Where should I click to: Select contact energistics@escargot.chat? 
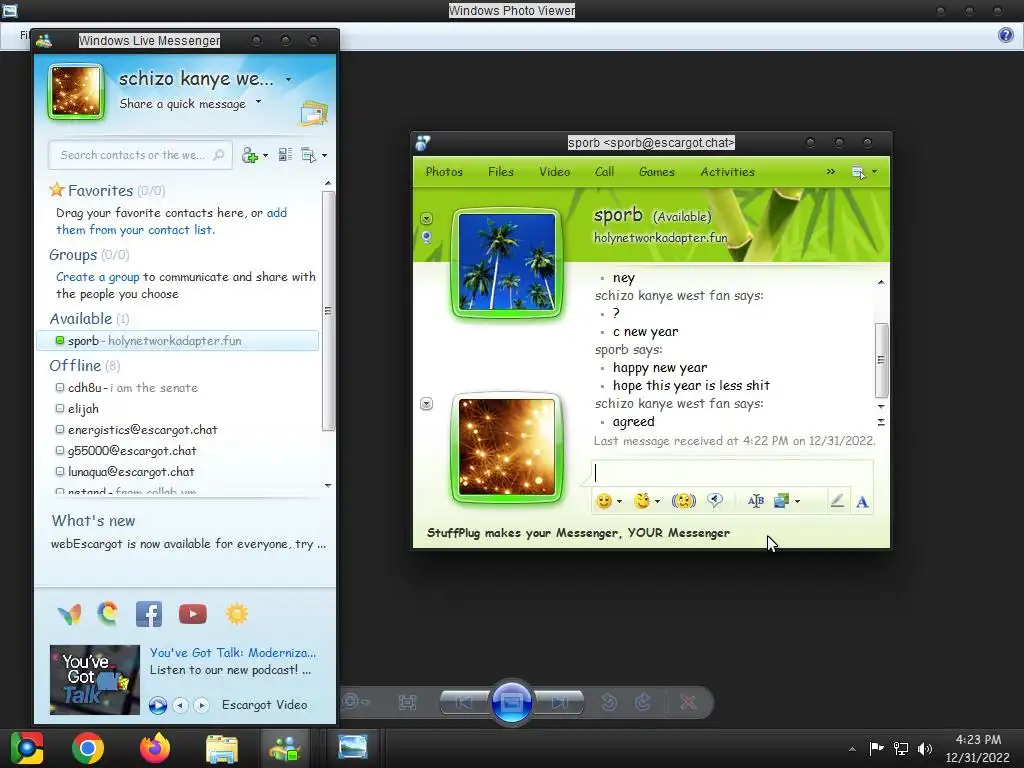click(142, 430)
